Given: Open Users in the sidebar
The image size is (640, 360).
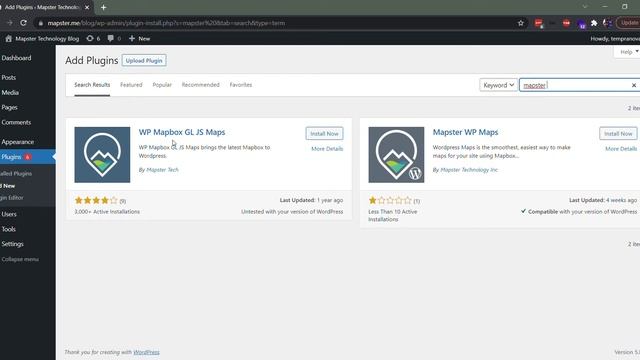Looking at the screenshot, I should (9, 214).
